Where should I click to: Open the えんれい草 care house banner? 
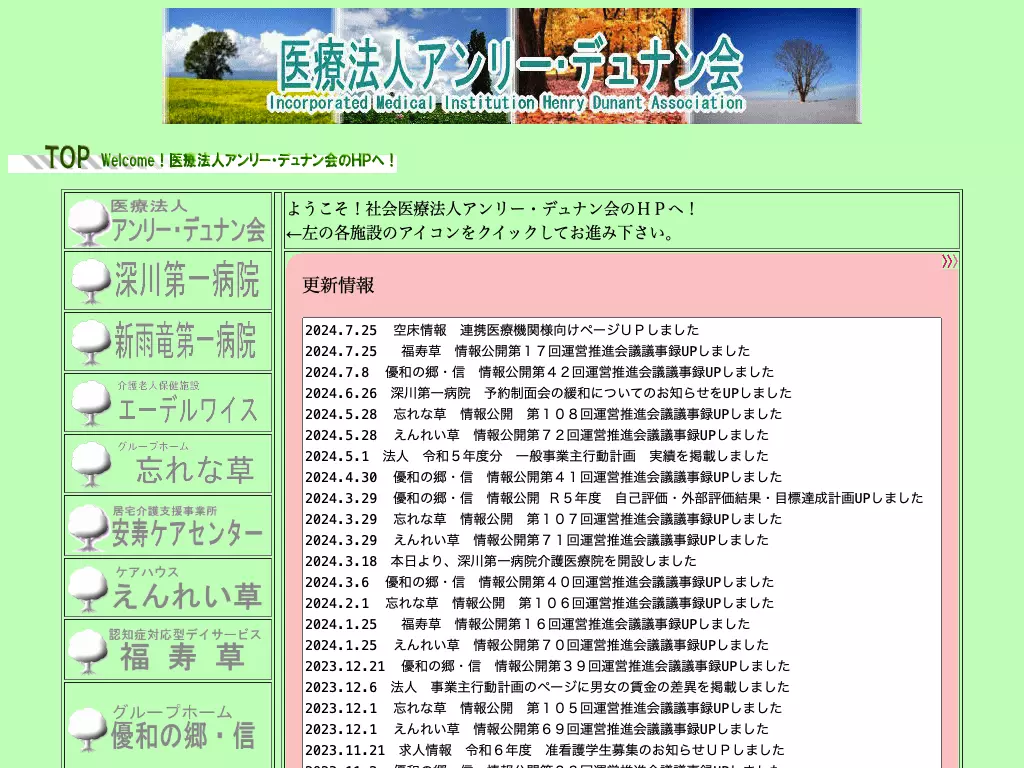tap(168, 587)
